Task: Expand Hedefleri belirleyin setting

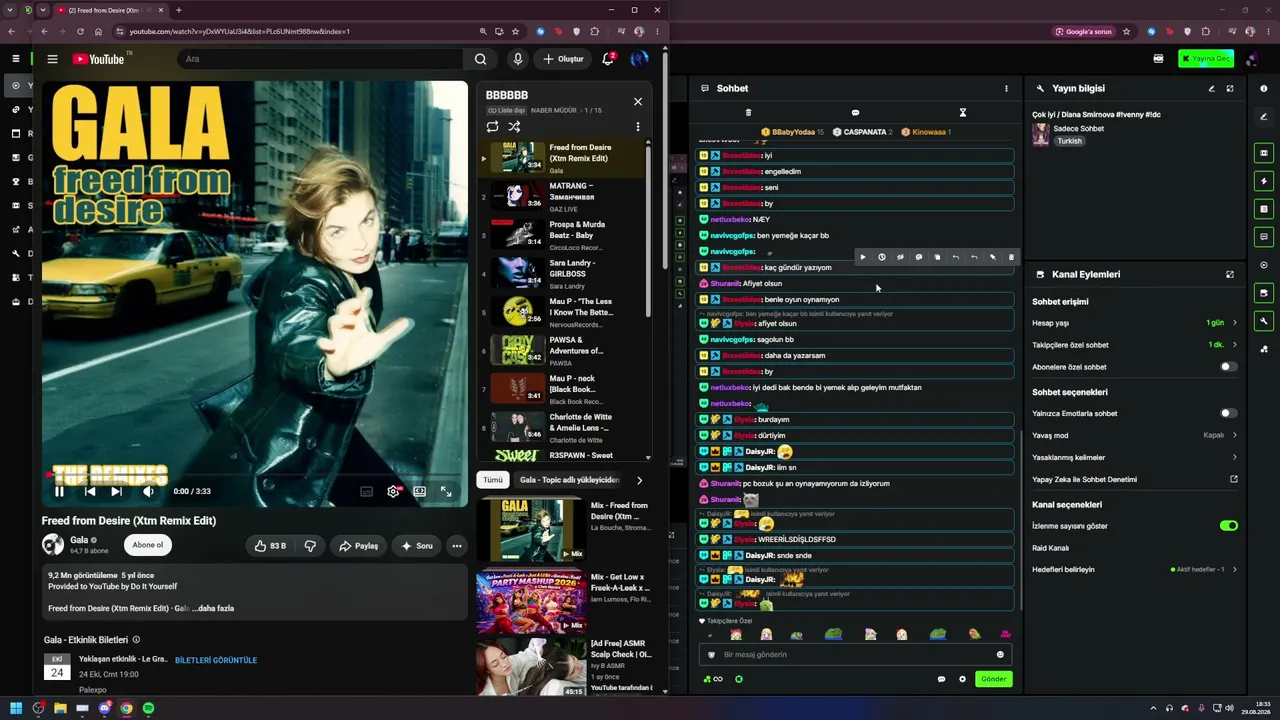Action: click(x=1135, y=569)
